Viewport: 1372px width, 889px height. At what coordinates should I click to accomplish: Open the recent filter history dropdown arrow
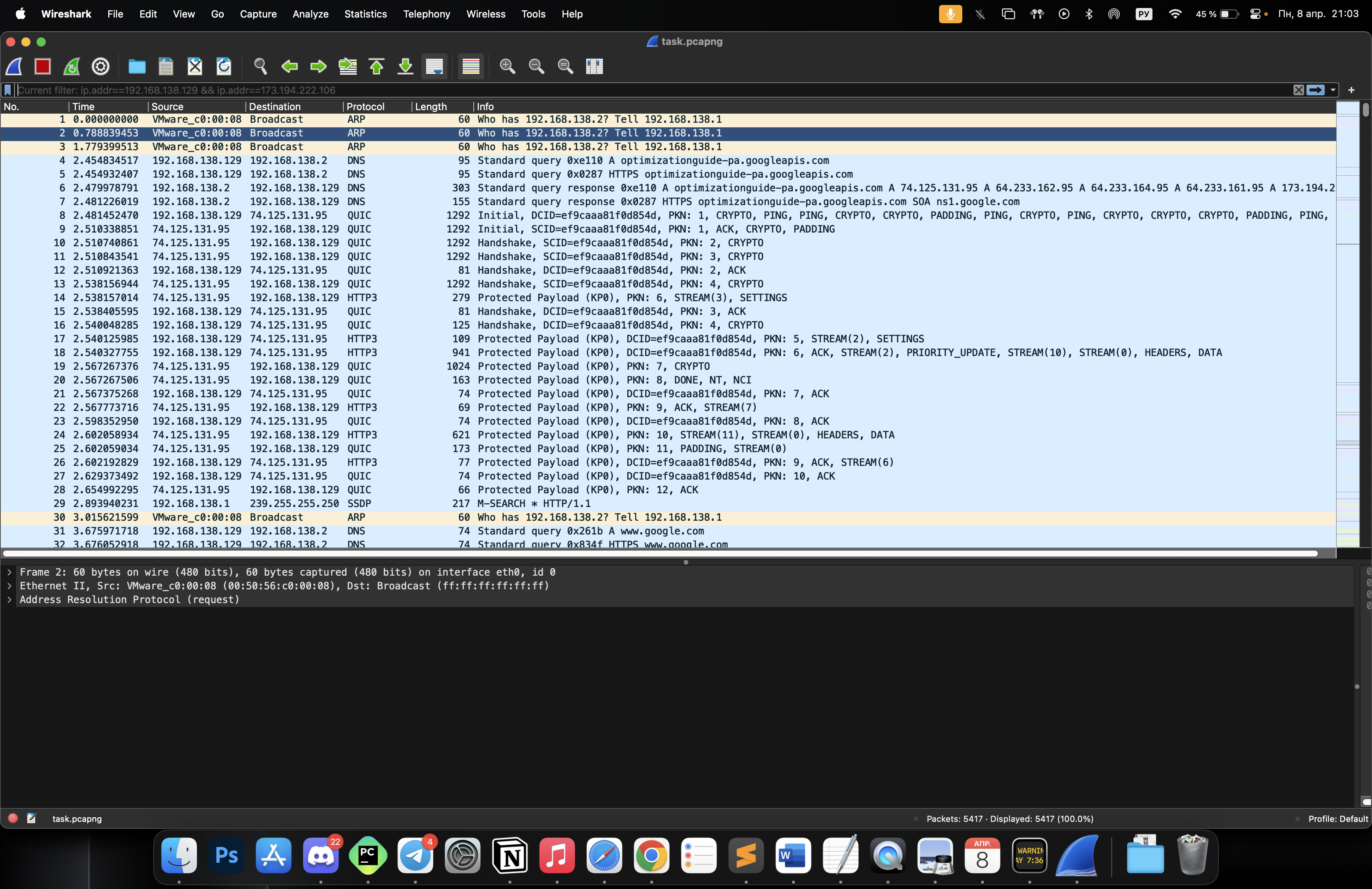(x=1333, y=90)
